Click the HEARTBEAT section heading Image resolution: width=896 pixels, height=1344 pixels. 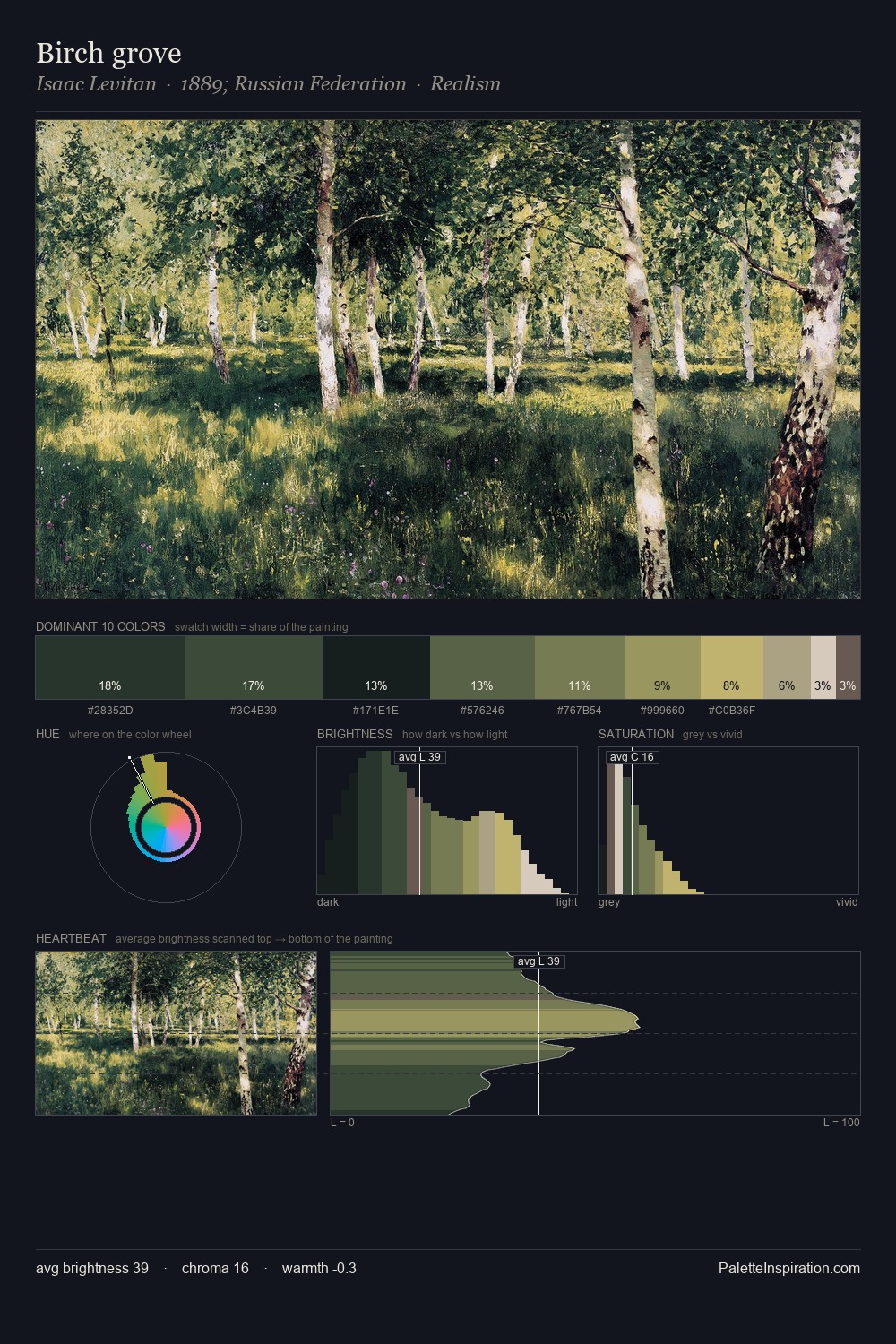point(71,938)
